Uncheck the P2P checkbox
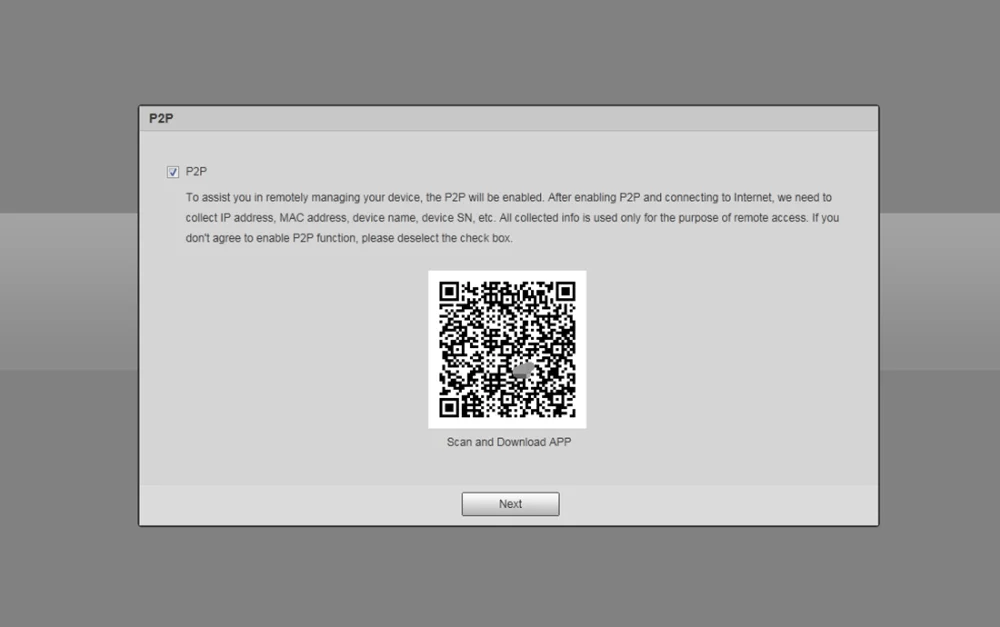 173,172
